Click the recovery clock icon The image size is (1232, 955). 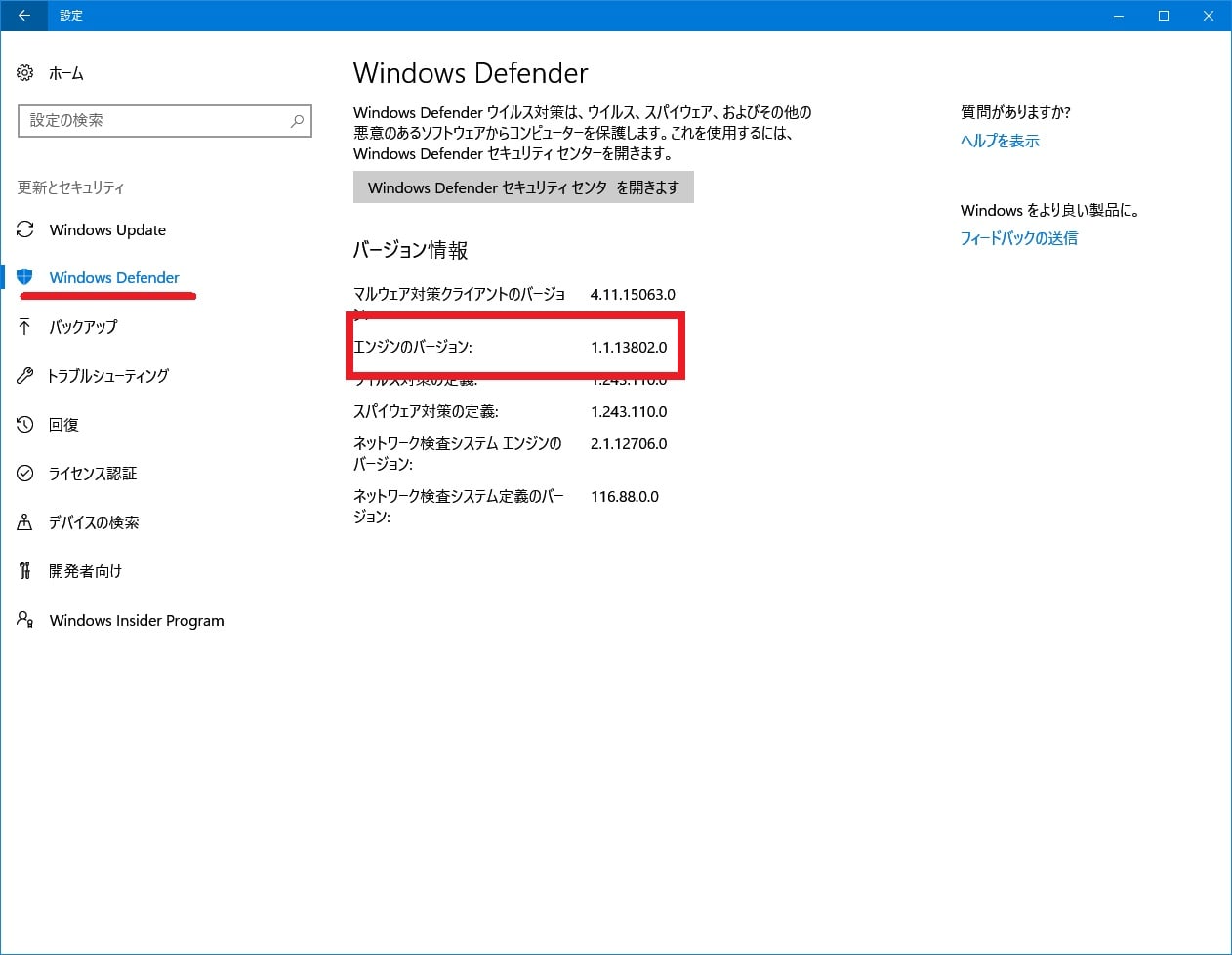point(25,425)
